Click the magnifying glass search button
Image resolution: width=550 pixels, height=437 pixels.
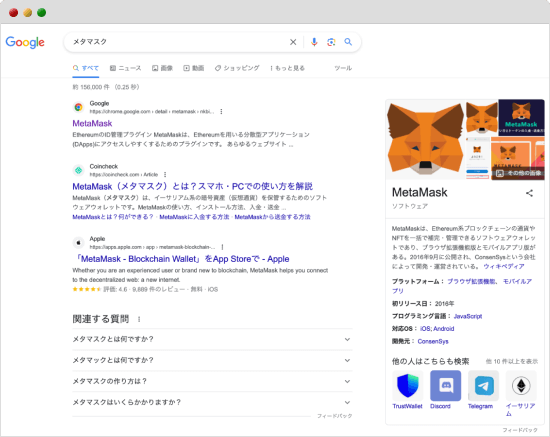point(348,42)
